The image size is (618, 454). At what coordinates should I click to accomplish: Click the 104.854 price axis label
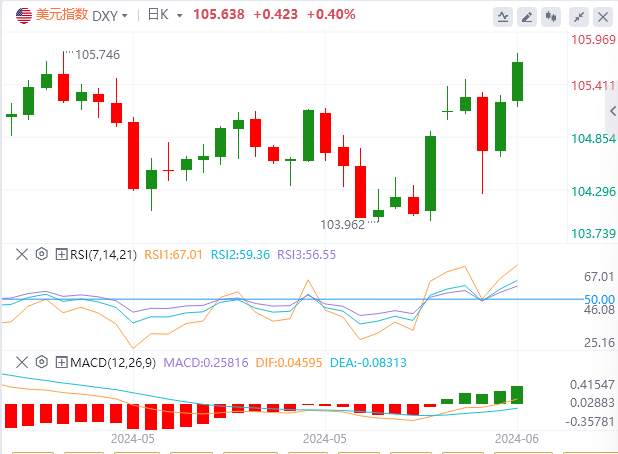point(594,139)
